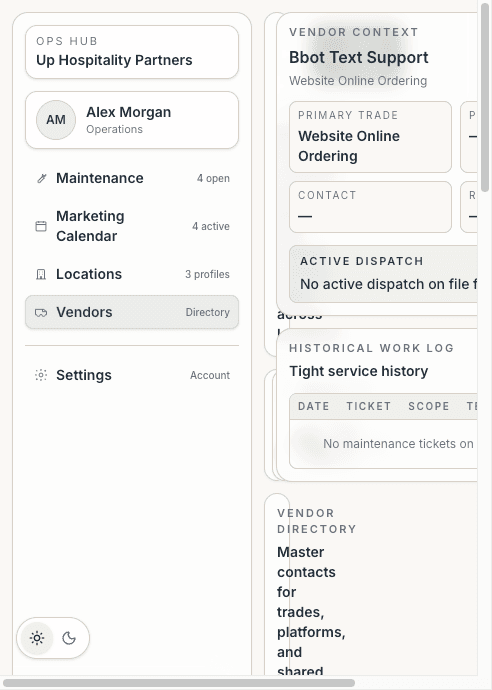Click the Operations role text
492x690 pixels.
coord(114,129)
